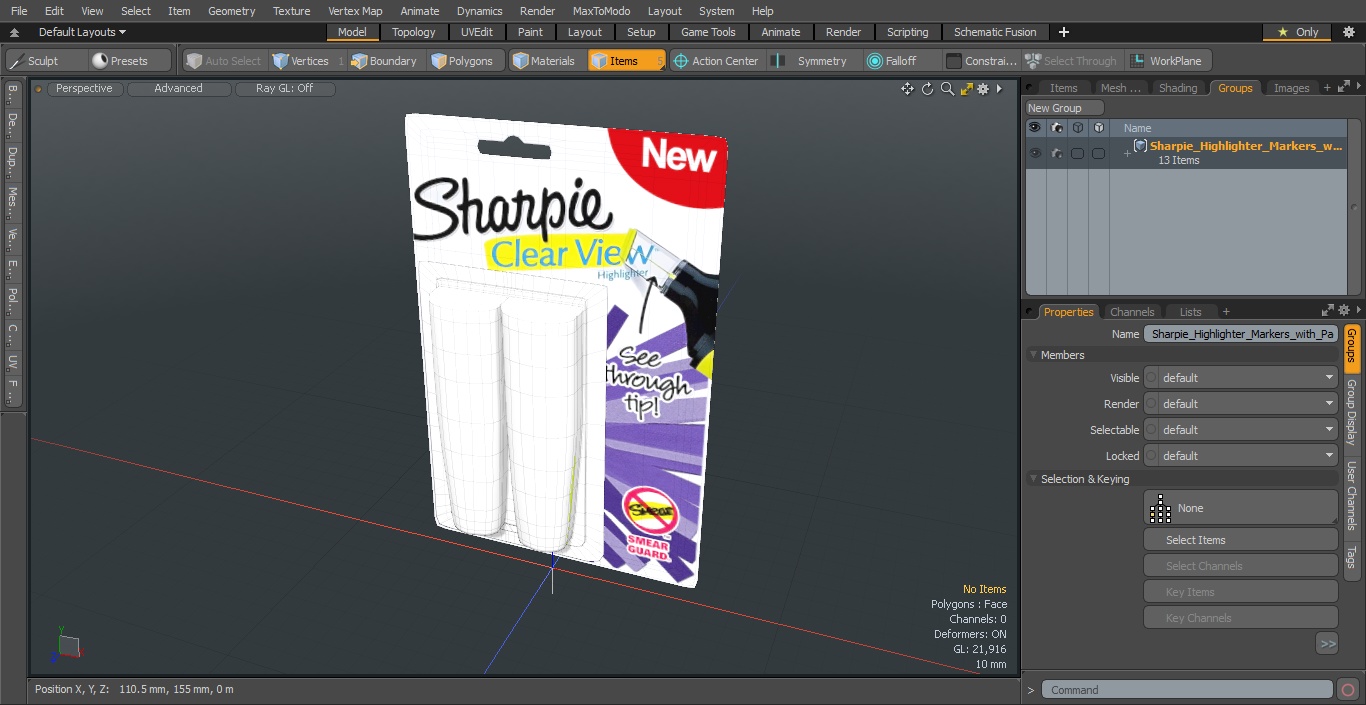Open the Locked dropdown
Image resolution: width=1366 pixels, height=705 pixels.
coord(1241,456)
